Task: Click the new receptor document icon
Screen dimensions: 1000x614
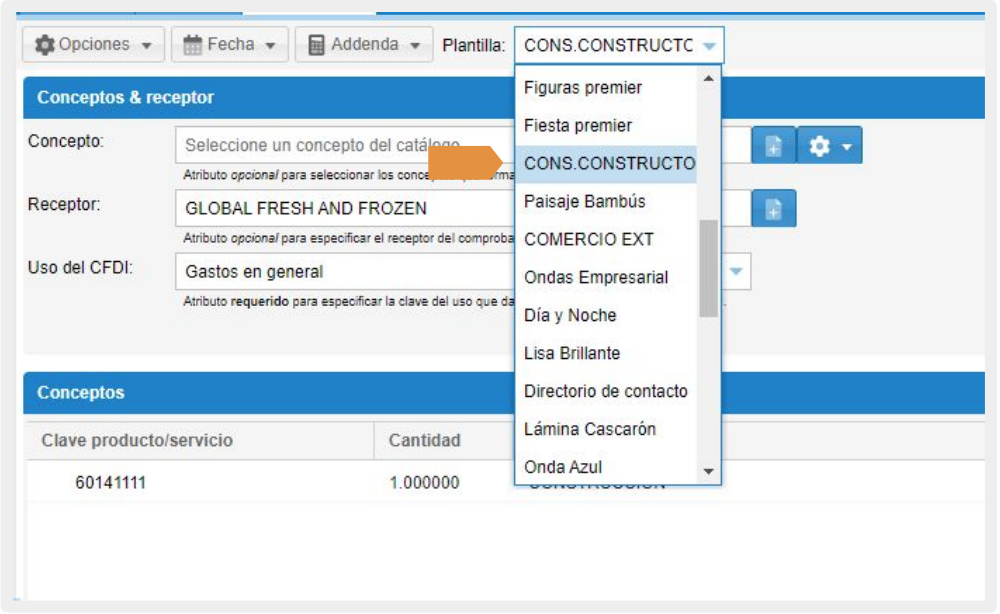Action: (x=773, y=209)
